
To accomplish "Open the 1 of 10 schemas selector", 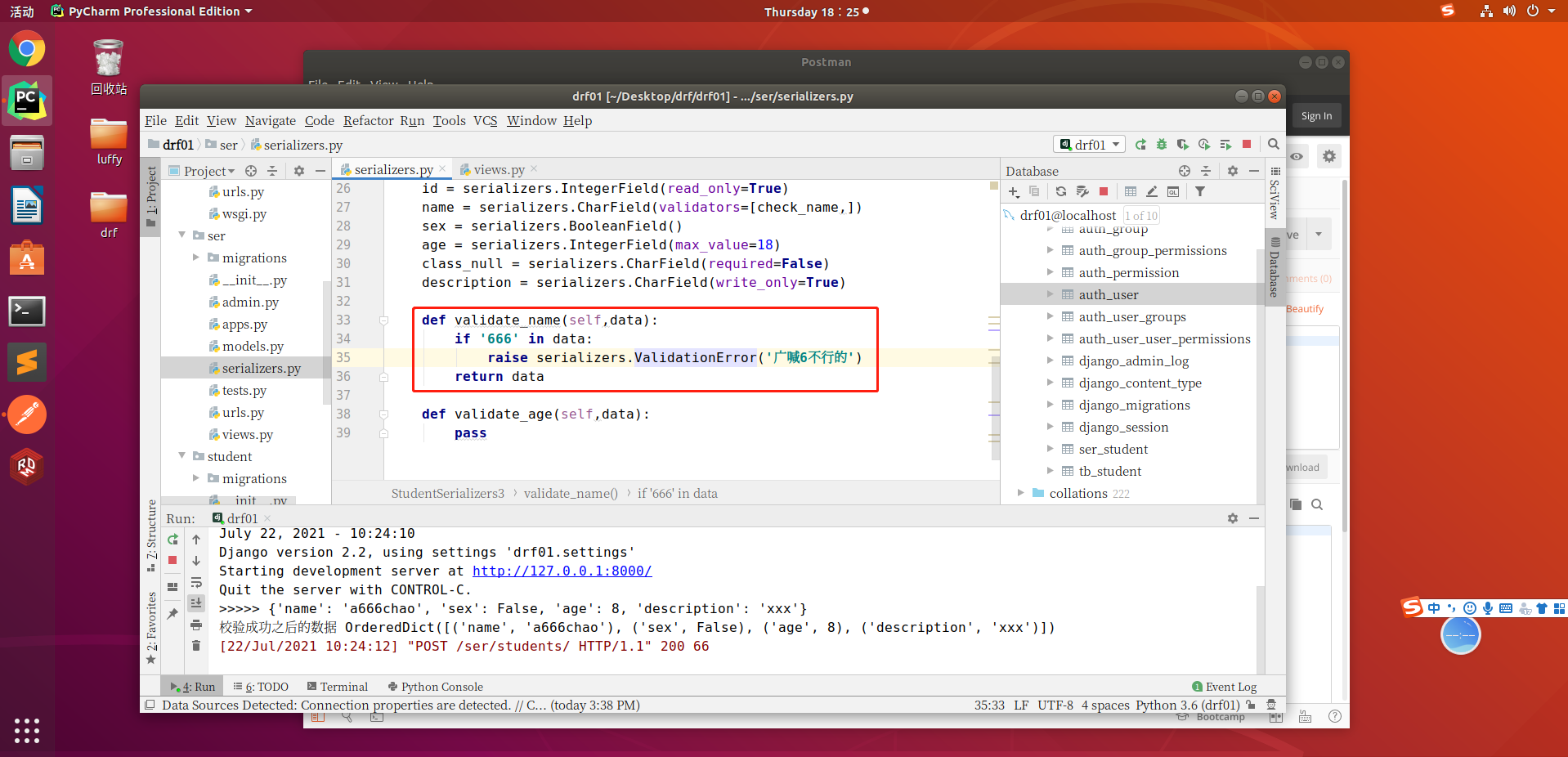I will (x=1141, y=216).
